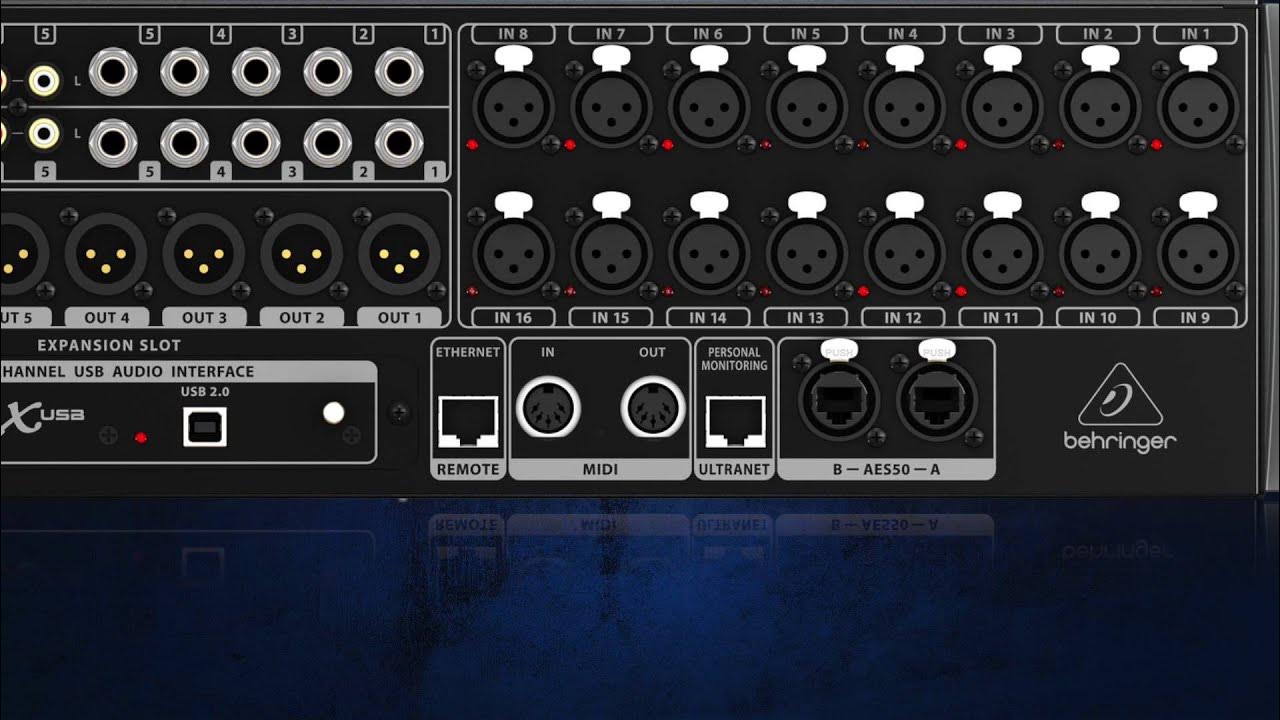Click the 'OUT 1' label text
Viewport: 1280px width, 720px height.
[x=400, y=318]
